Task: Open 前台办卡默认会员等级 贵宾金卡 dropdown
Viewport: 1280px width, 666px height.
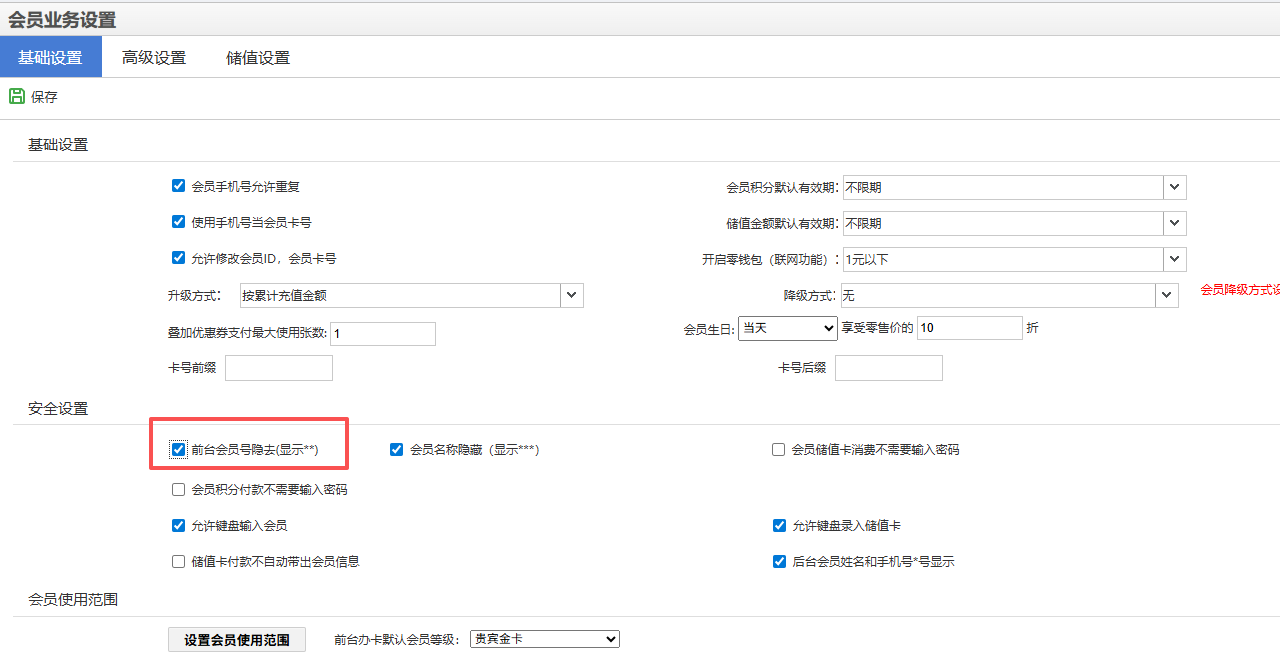Action: pyautogui.click(x=544, y=639)
